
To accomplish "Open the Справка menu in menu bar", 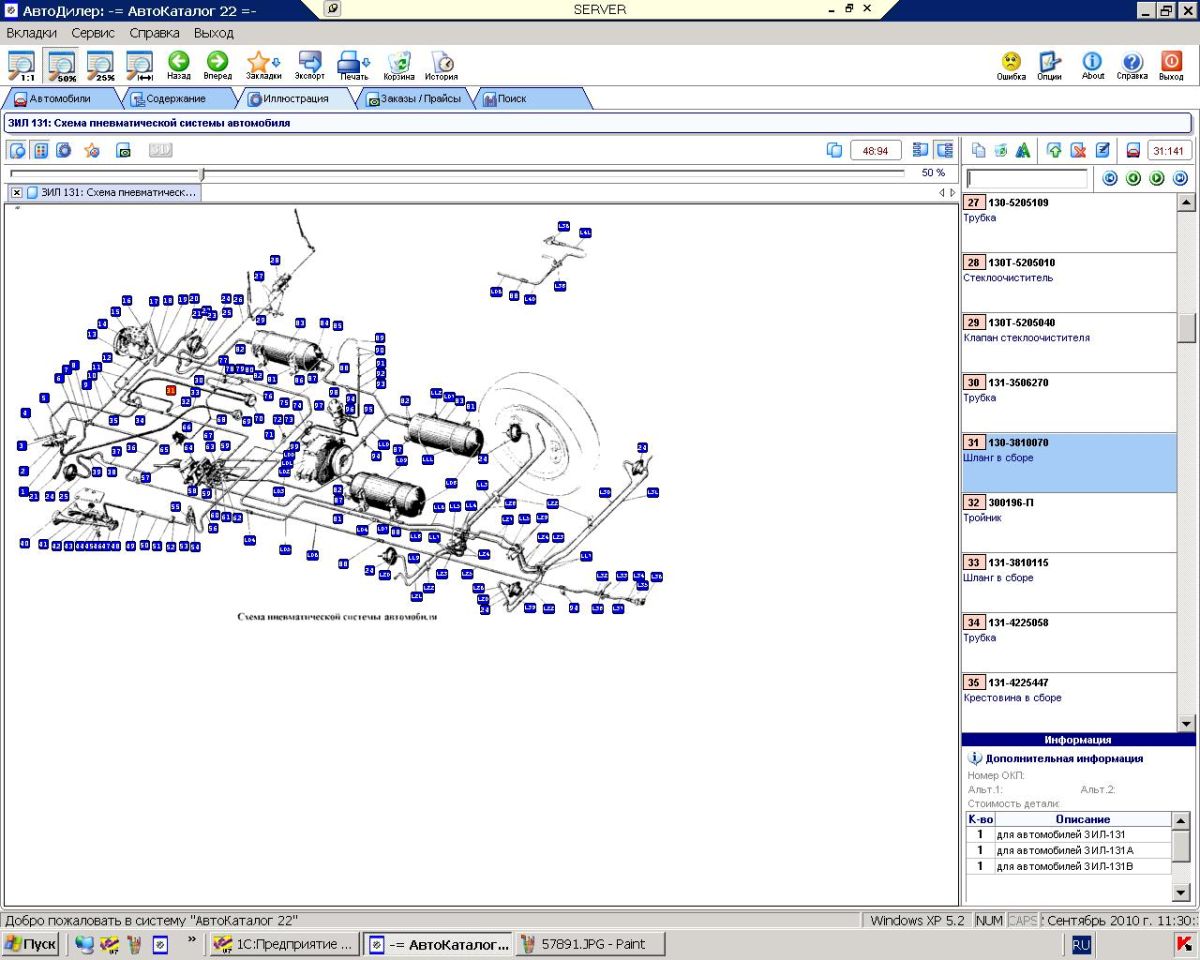I will point(155,33).
